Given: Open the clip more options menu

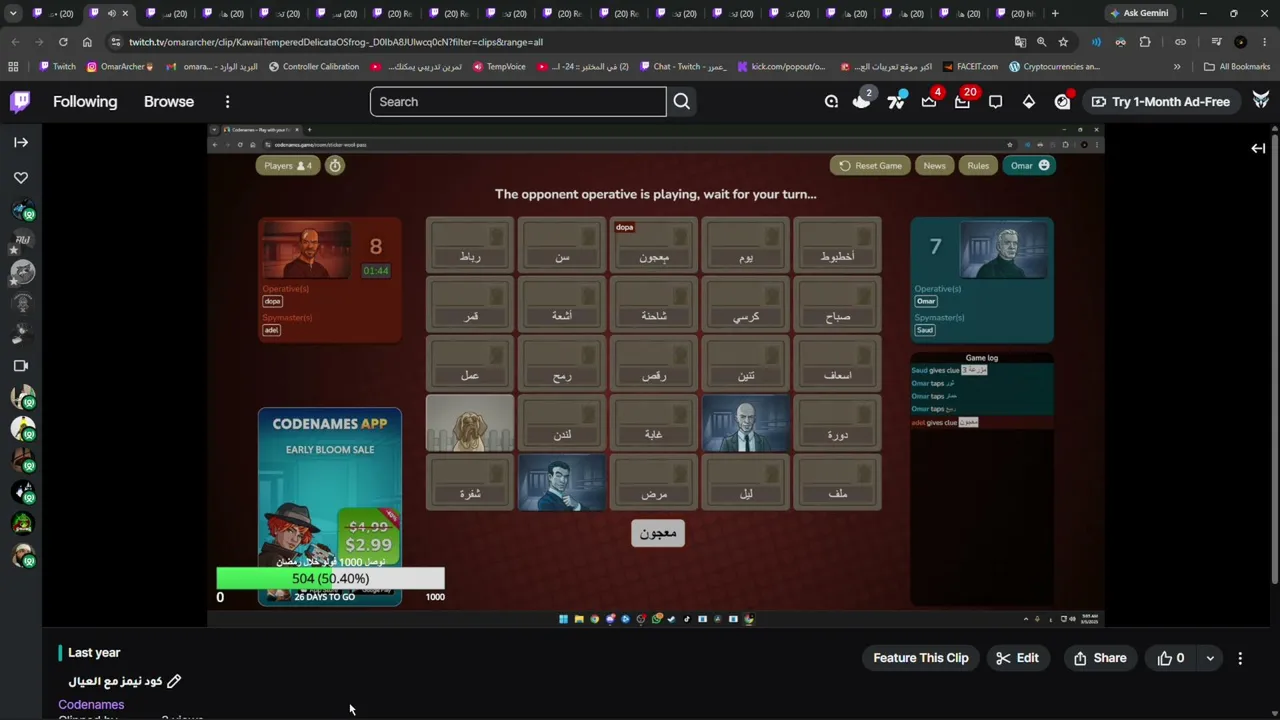Looking at the screenshot, I should [x=1240, y=658].
